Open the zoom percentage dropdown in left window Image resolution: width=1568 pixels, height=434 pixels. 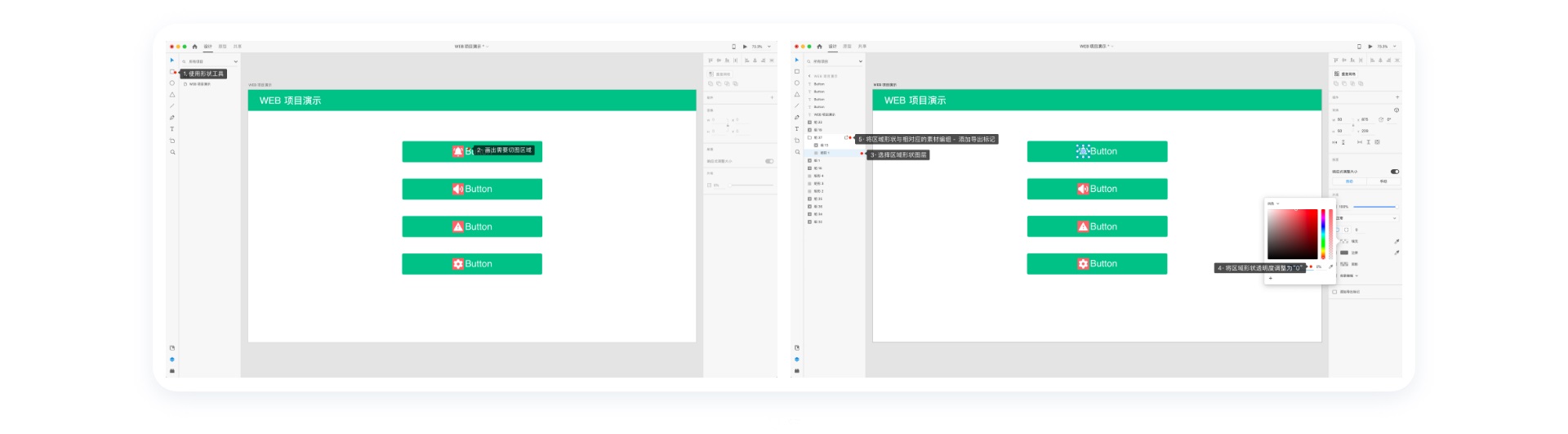pyautogui.click(x=769, y=47)
